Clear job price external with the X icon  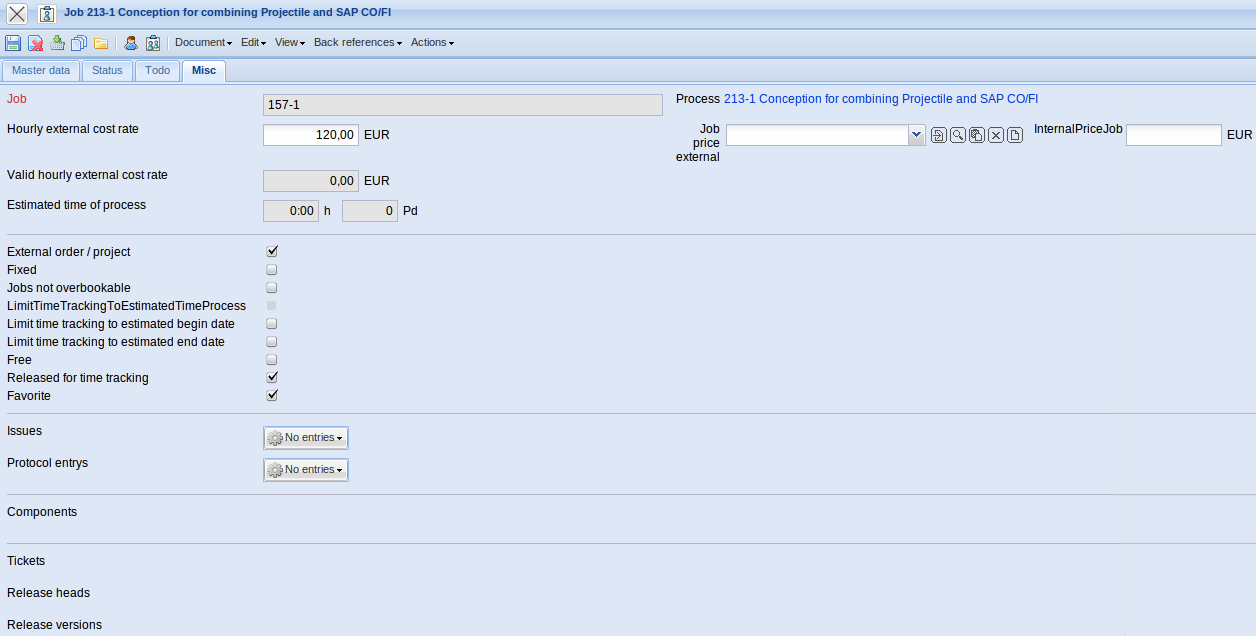996,135
